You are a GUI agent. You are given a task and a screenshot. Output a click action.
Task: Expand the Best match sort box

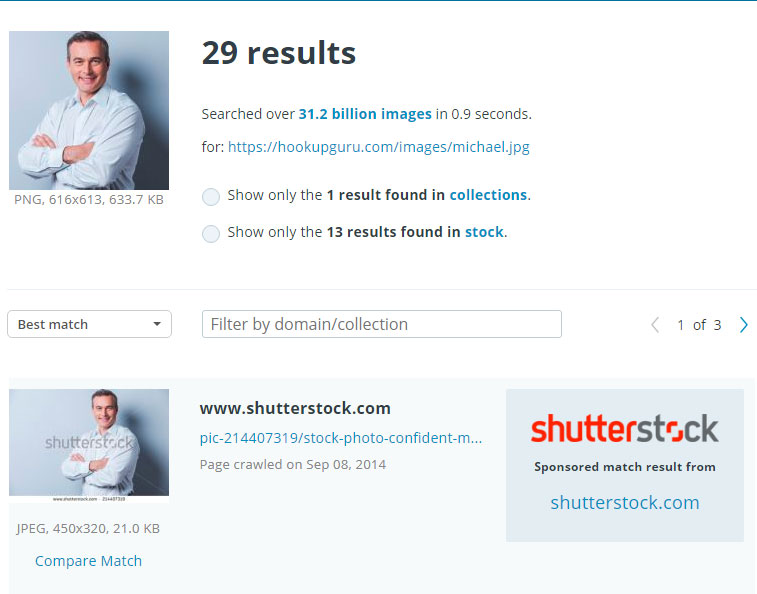click(x=89, y=324)
